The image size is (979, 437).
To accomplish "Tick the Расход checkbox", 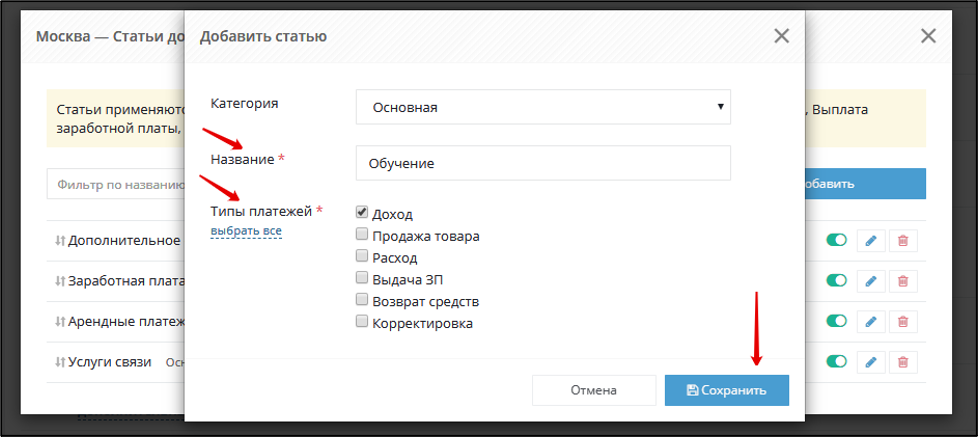I will (x=362, y=255).
